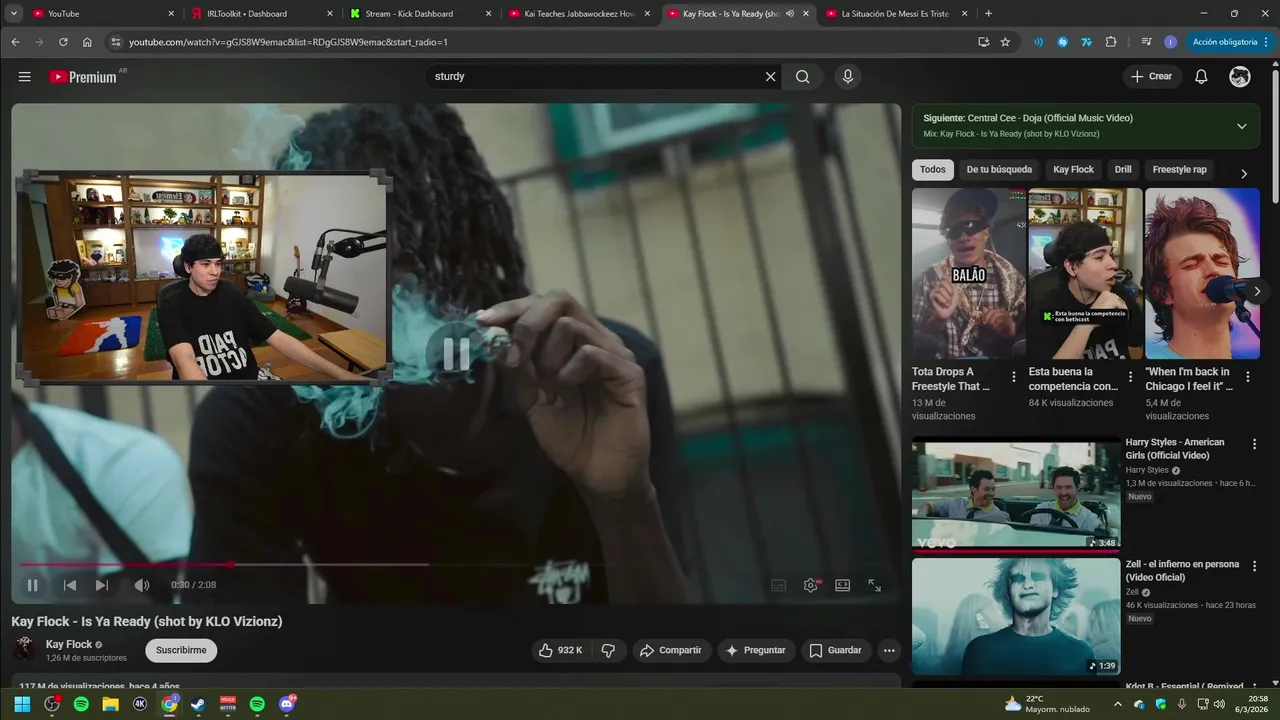Close the IRLToolkit Dashboard tab

click(330, 14)
